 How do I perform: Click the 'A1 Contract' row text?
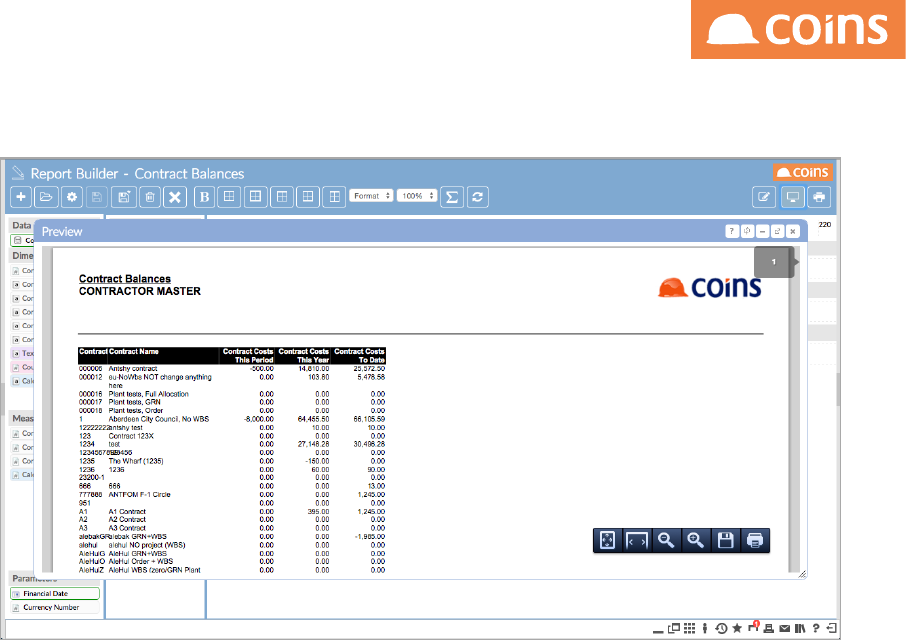point(127,511)
